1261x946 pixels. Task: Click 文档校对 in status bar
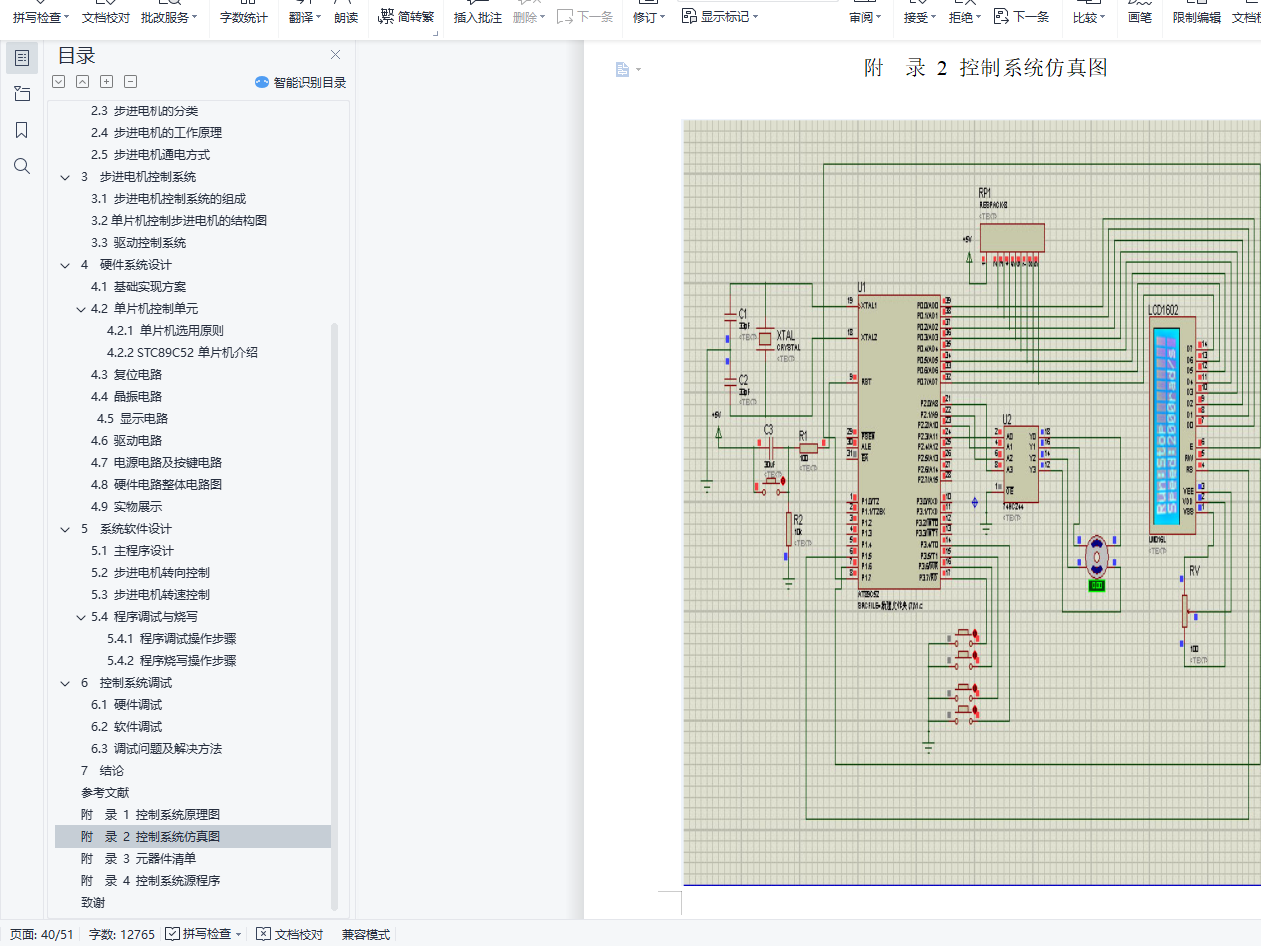pos(290,934)
